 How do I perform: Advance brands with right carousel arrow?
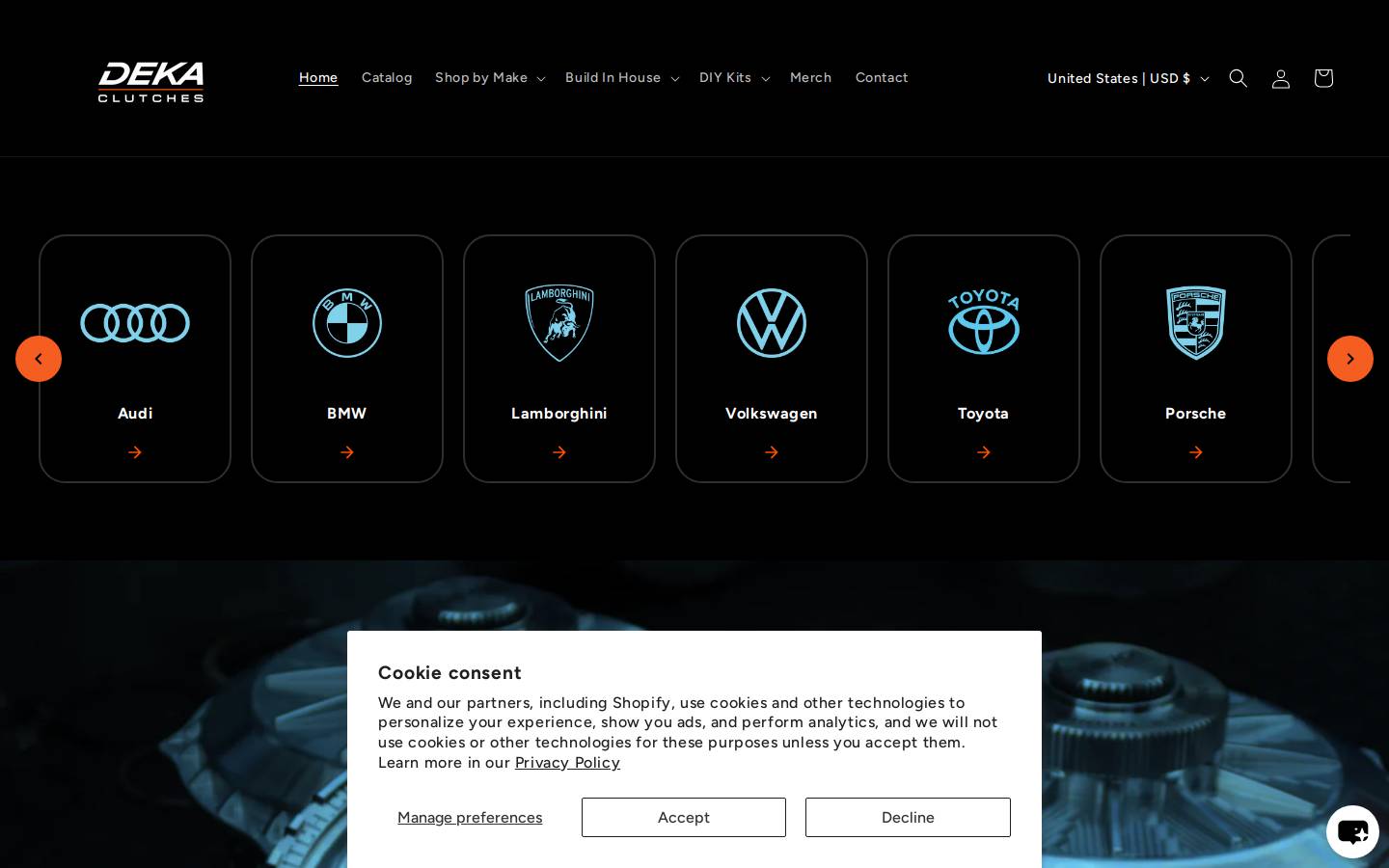1350,359
